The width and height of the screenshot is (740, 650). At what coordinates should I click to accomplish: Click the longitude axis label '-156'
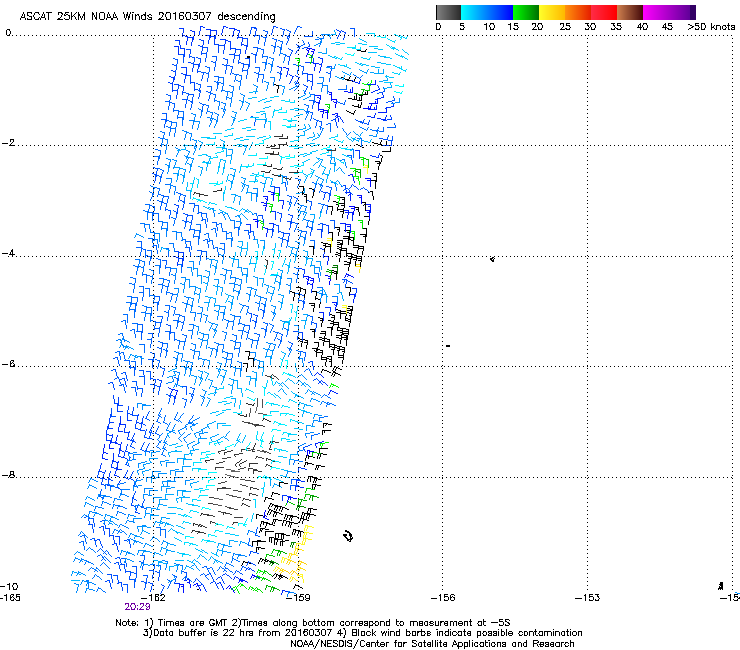(x=443, y=598)
